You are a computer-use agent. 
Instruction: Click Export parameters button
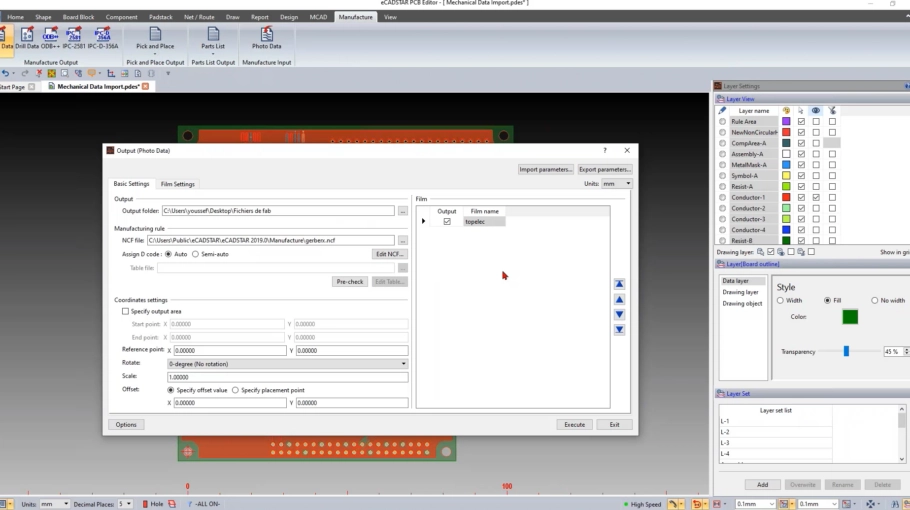pos(604,169)
